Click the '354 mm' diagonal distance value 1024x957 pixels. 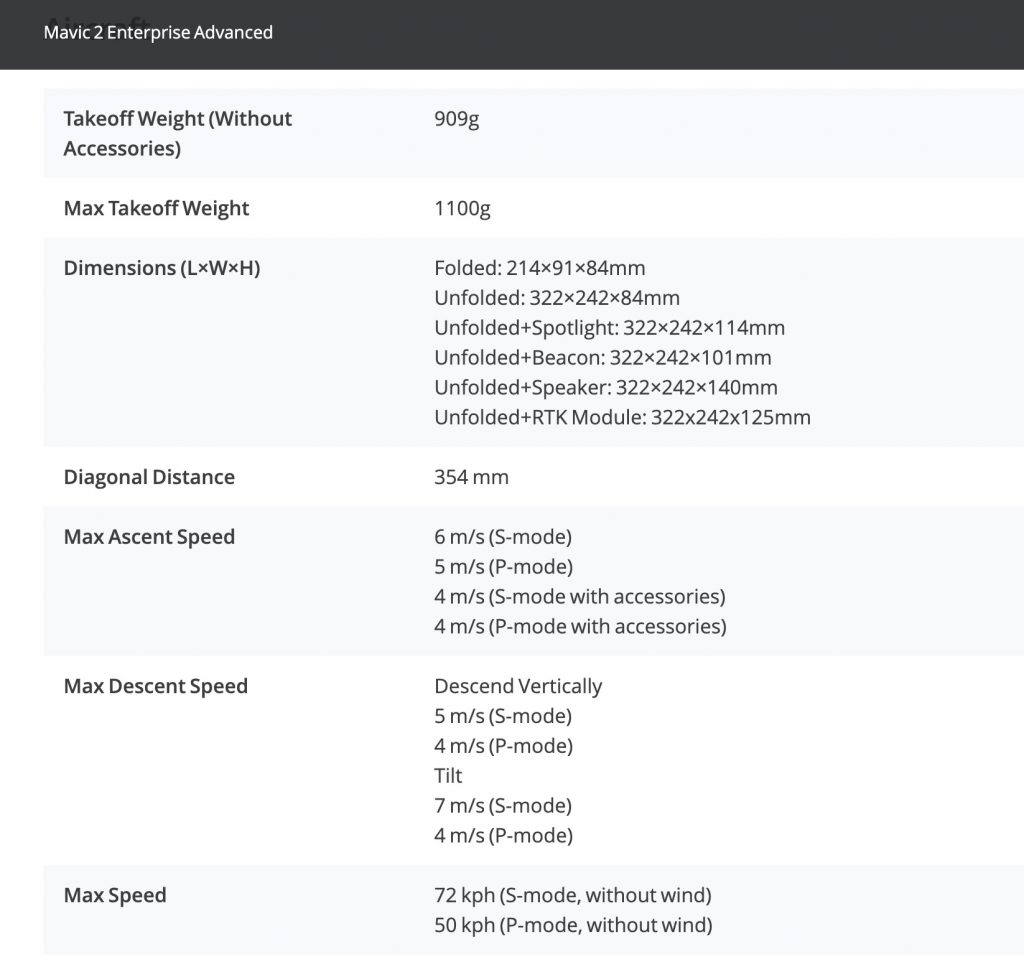pyautogui.click(x=472, y=477)
